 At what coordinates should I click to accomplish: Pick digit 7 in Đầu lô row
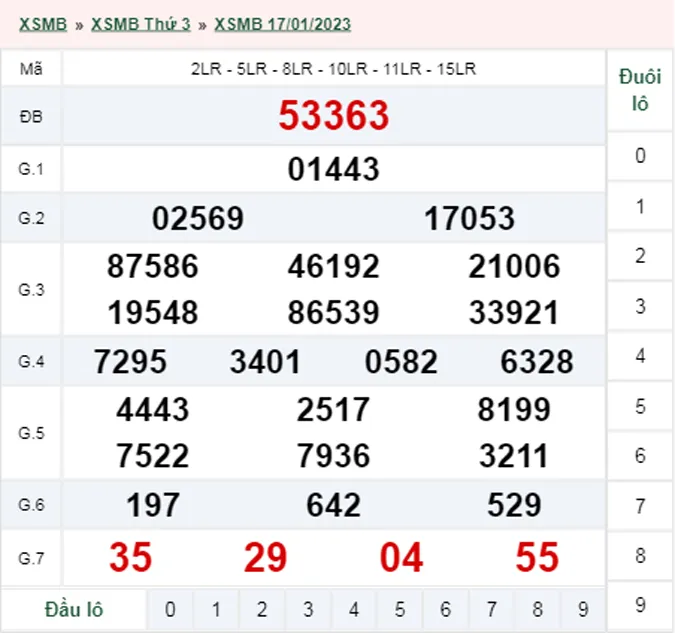pos(492,609)
